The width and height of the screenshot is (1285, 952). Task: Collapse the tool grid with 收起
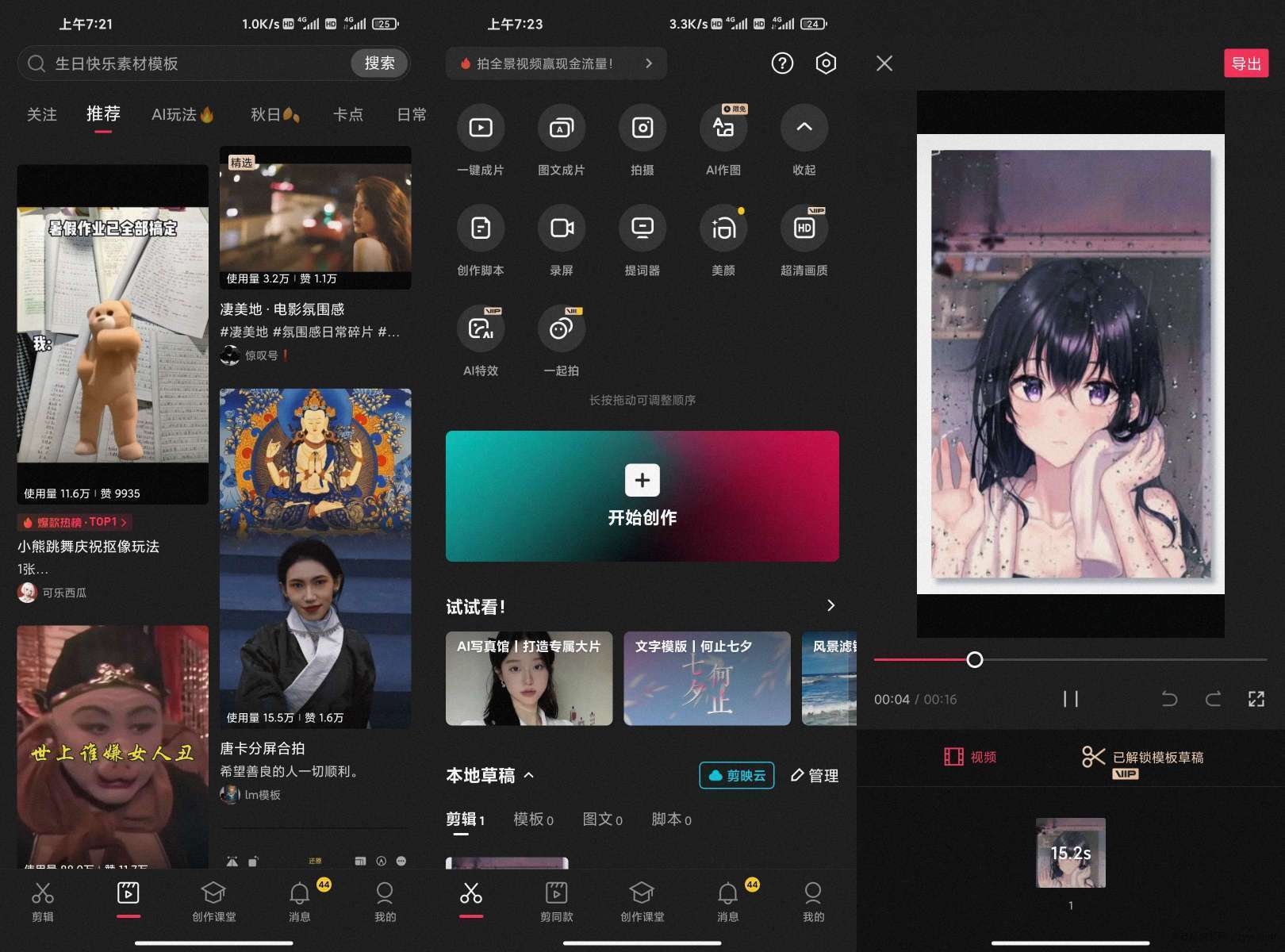tap(804, 140)
